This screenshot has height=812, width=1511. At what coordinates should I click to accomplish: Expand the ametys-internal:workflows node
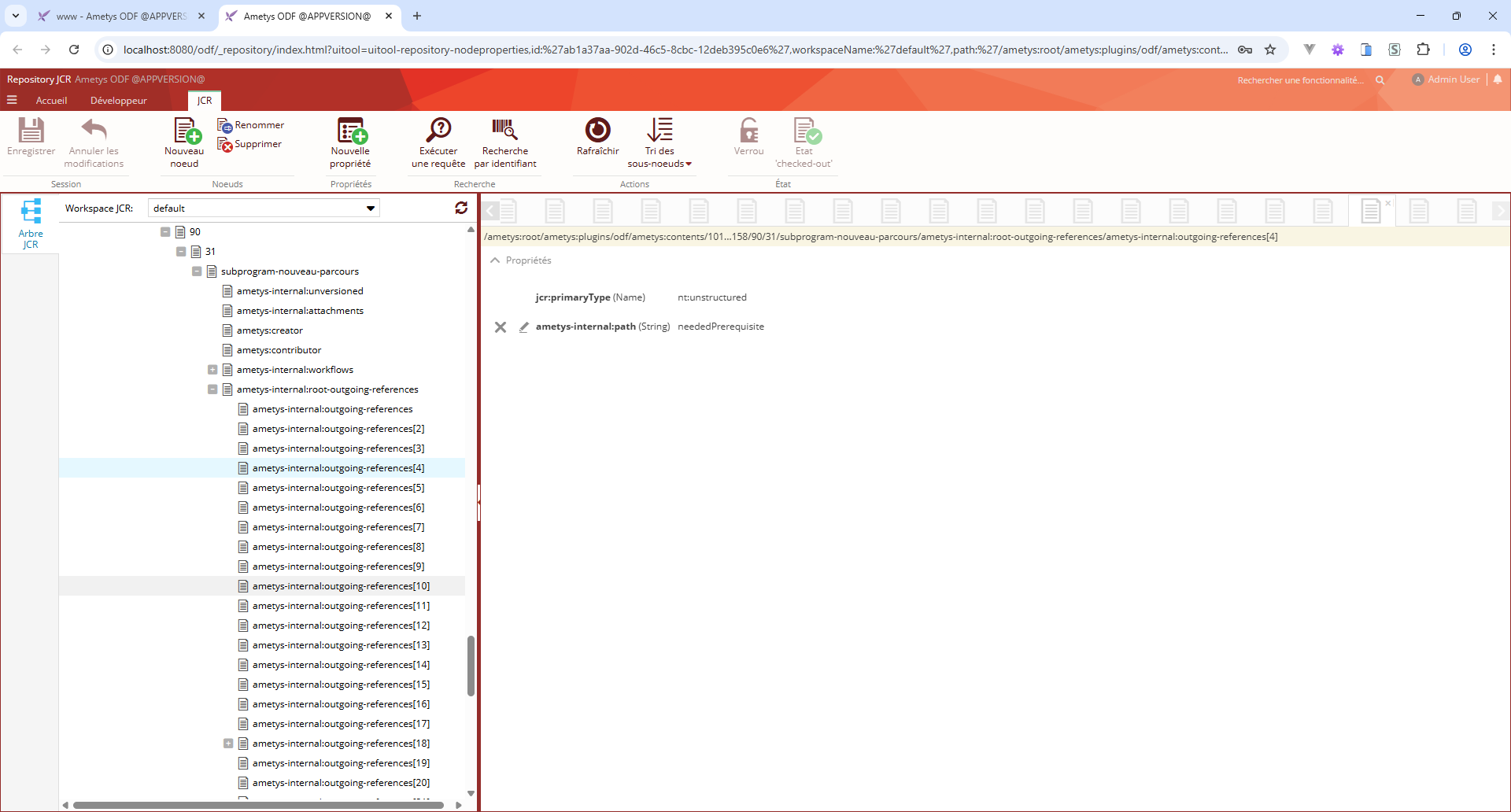coord(212,370)
